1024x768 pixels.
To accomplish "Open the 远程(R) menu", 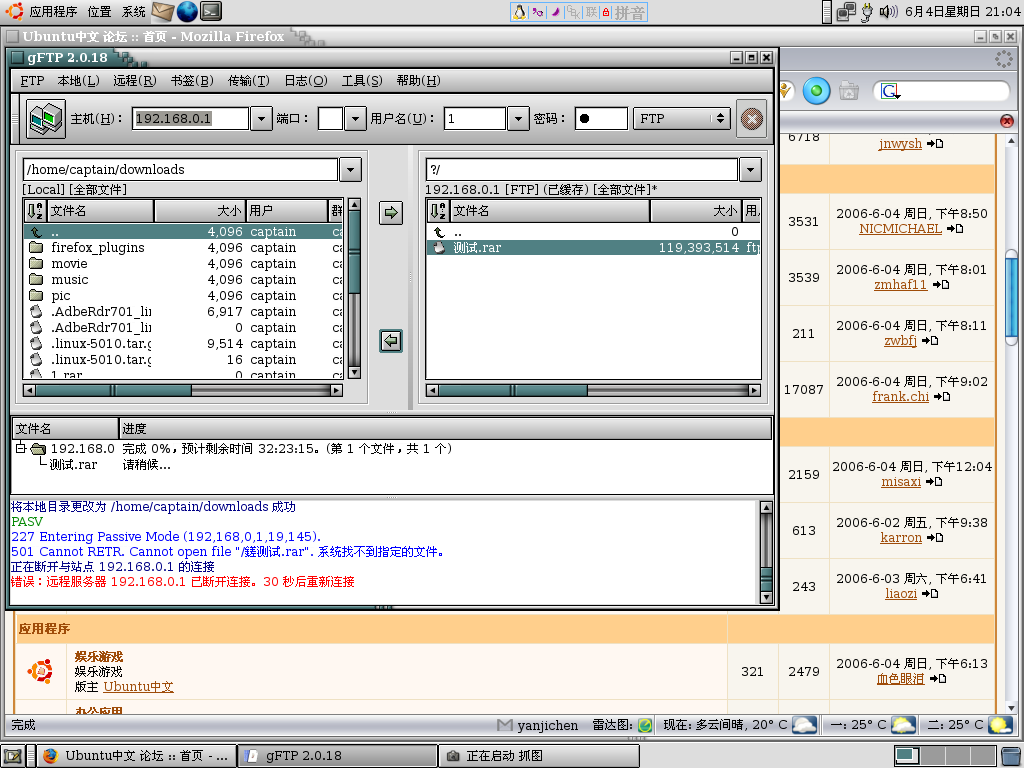I will point(135,80).
